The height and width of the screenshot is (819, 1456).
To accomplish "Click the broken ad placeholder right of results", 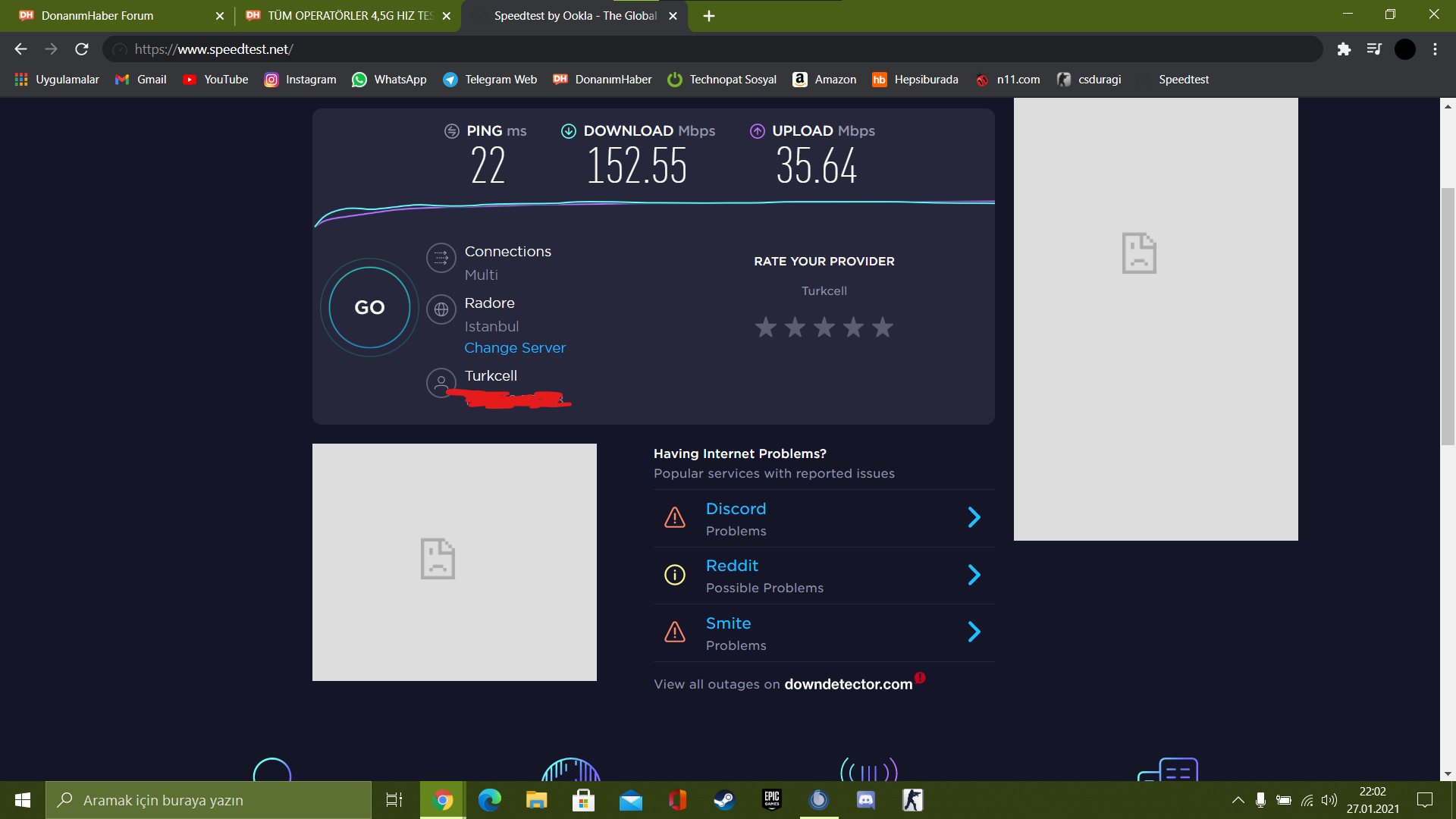I will pos(1156,318).
